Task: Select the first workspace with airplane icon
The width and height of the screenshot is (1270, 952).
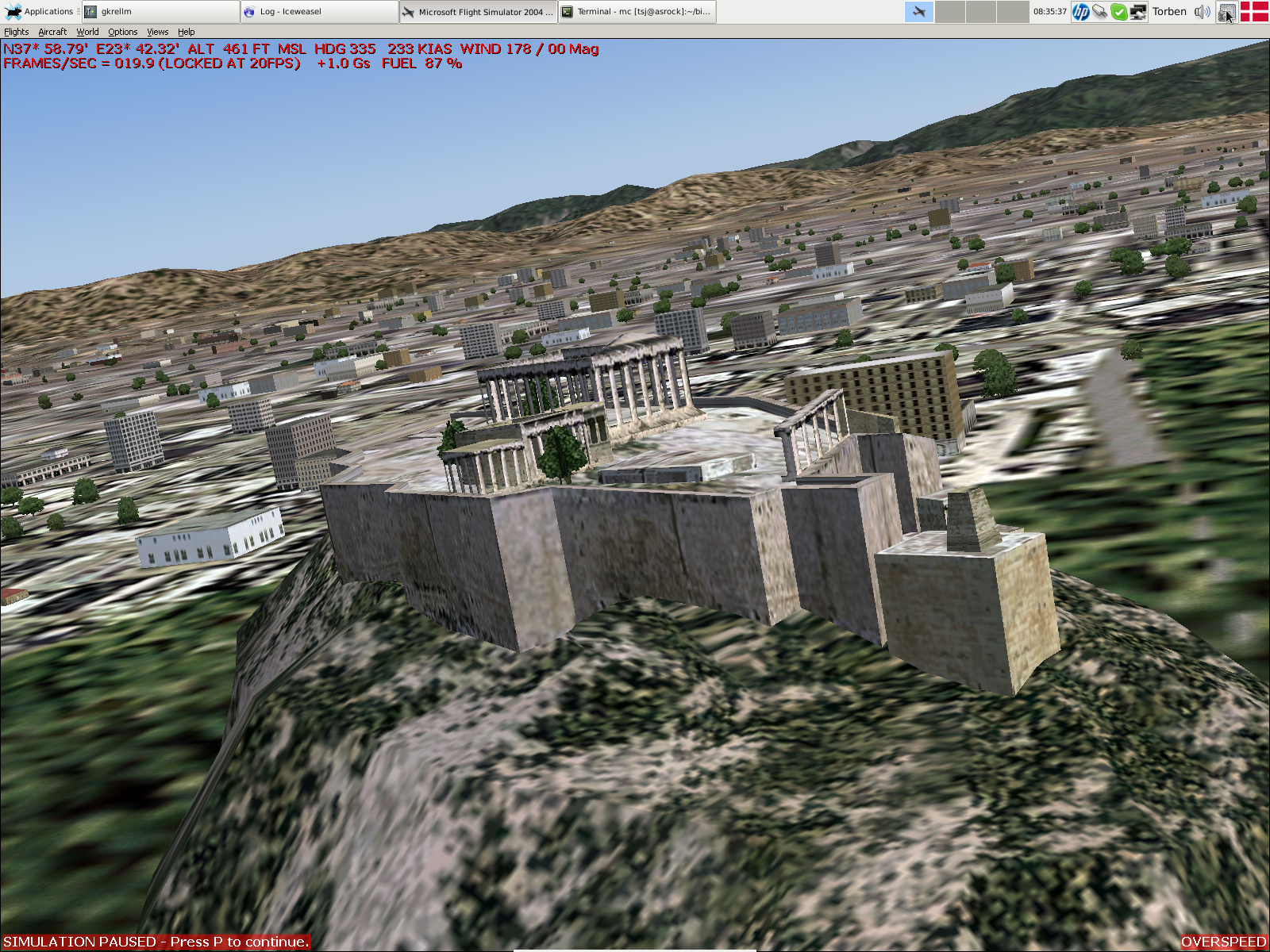Action: pyautogui.click(x=919, y=11)
